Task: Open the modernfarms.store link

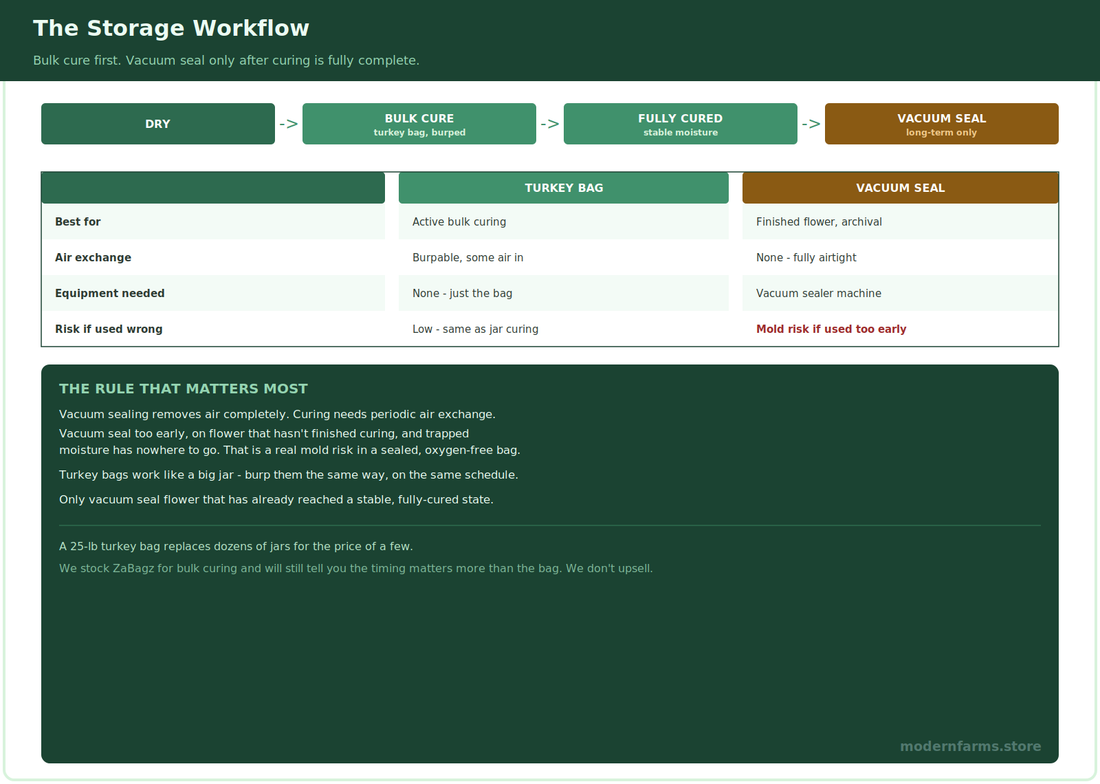Action: 970,746
